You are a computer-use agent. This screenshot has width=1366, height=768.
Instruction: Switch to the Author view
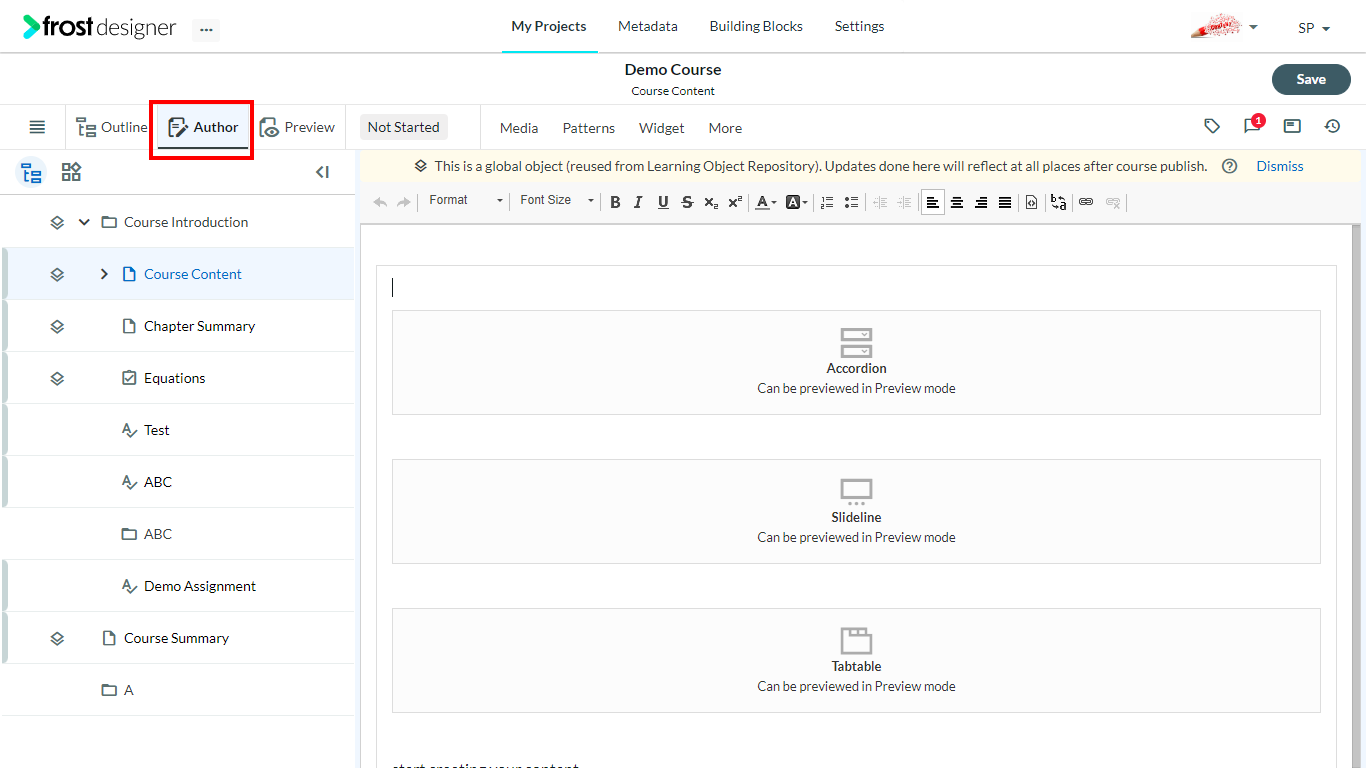[203, 127]
